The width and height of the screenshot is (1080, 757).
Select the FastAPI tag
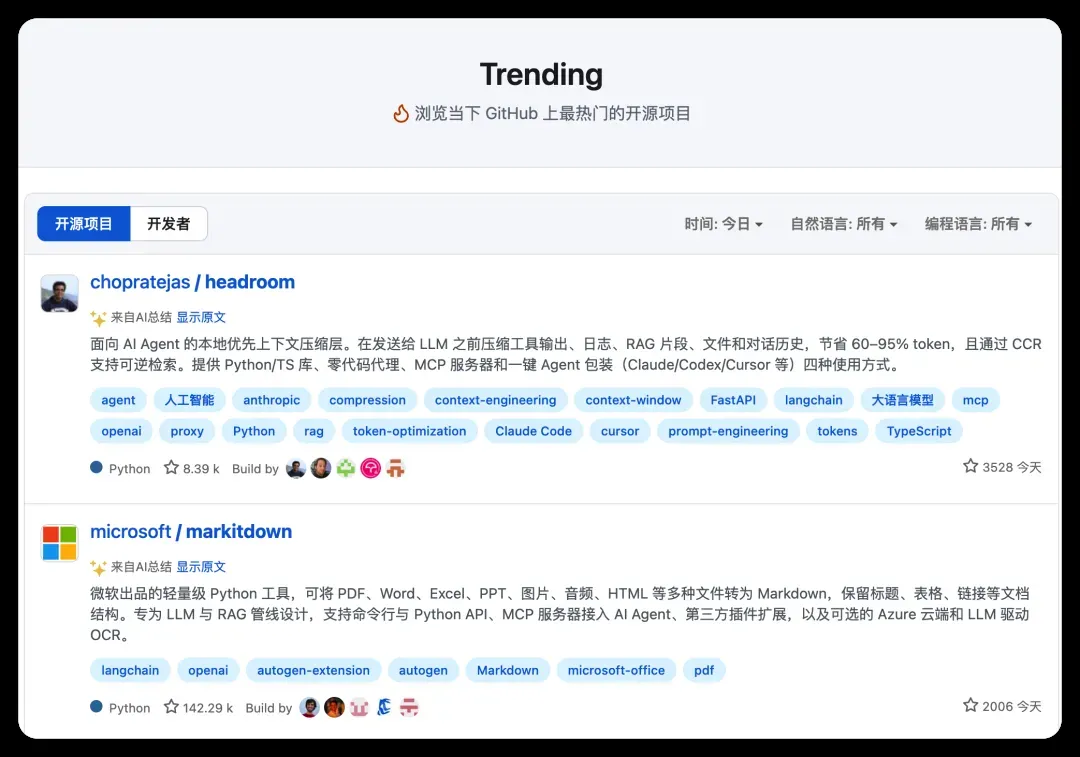[733, 400]
